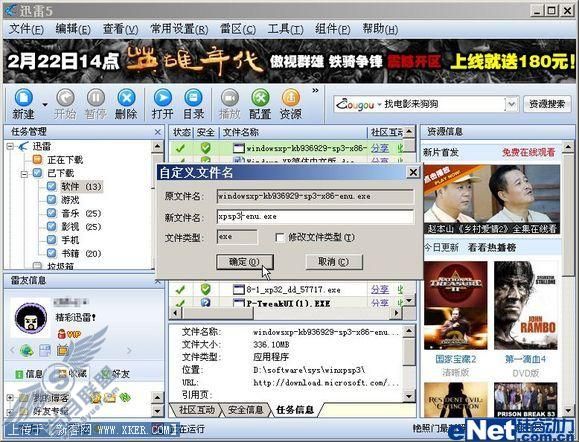Collapse the 已下载 tree node
Image resolution: width=579 pixels, height=442 pixels.
[x=24, y=174]
